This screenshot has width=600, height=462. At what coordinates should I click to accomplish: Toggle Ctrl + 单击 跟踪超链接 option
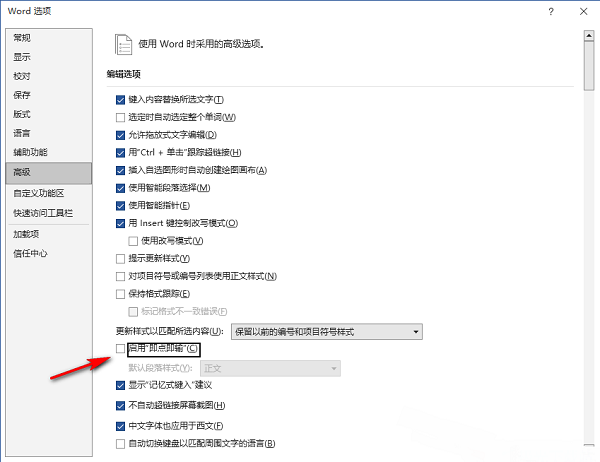pyautogui.click(x=121, y=153)
